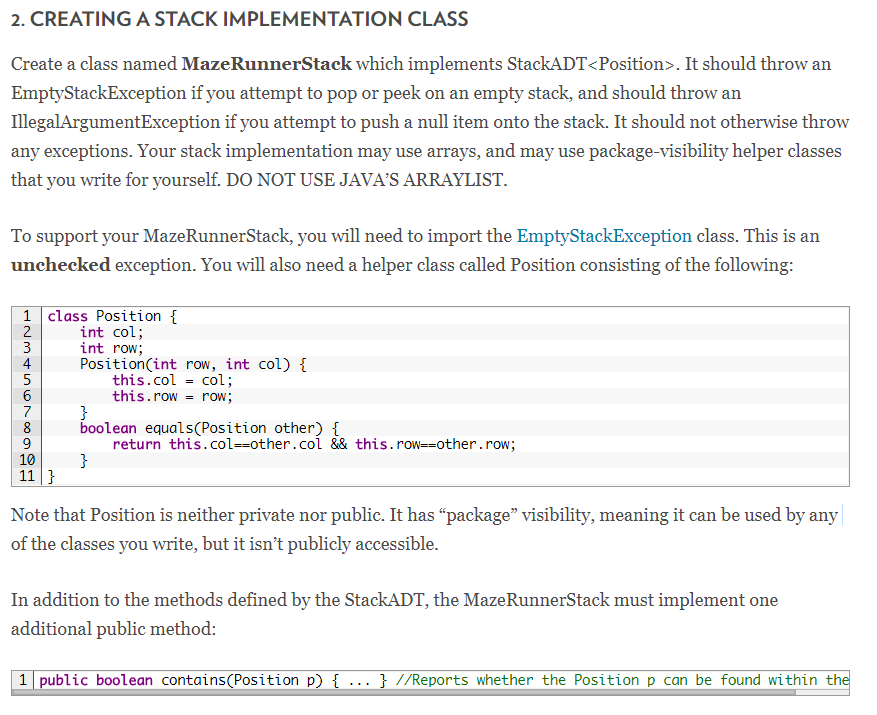Click the Position constructor signature line
The width and height of the screenshot is (877, 715).
(x=193, y=364)
